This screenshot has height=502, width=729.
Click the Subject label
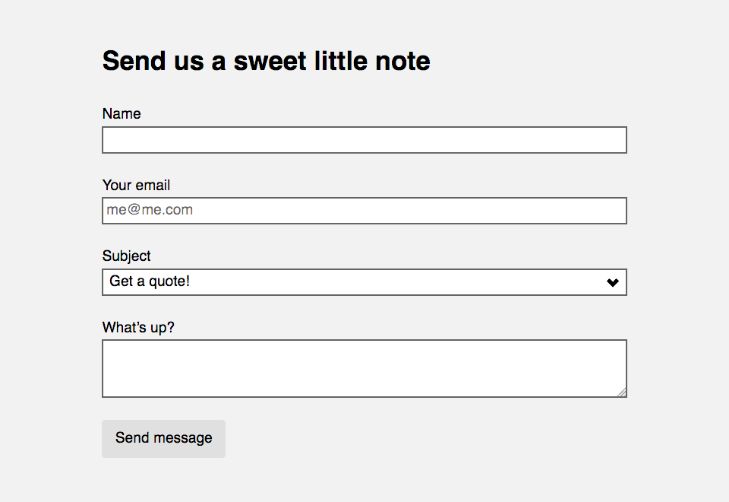click(126, 256)
